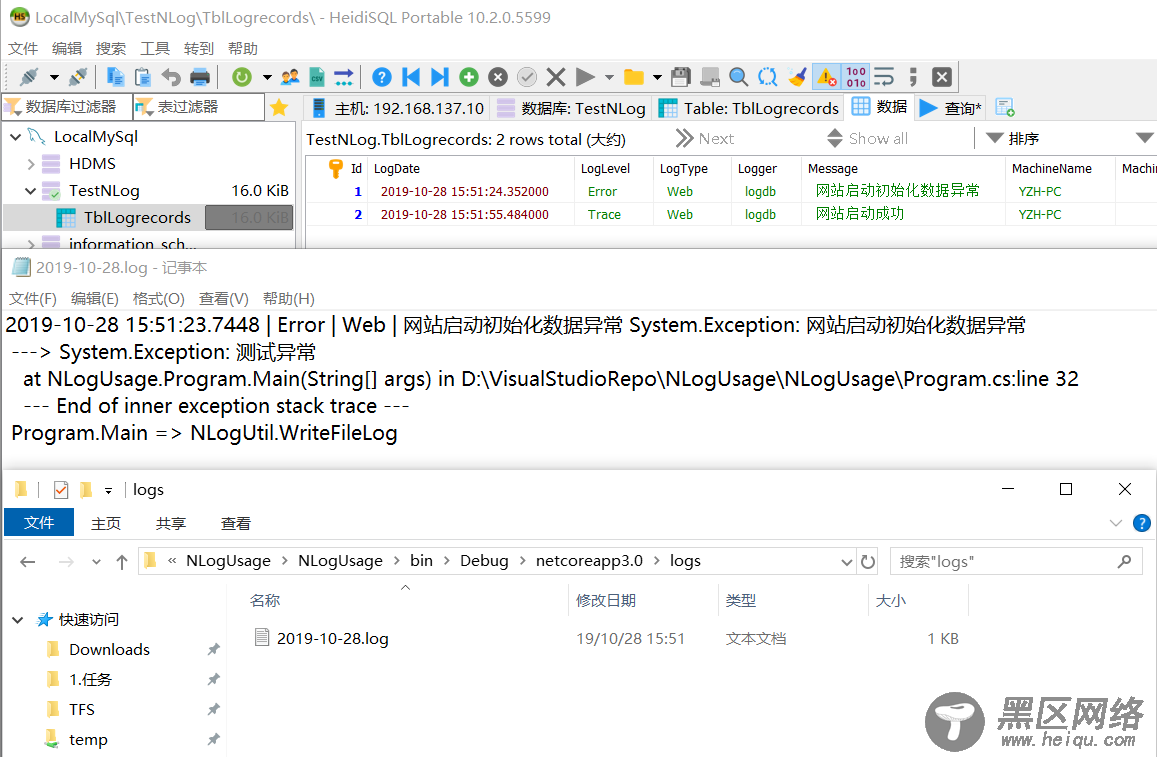The width and height of the screenshot is (1157, 757).
Task: Open HeidiSQL 帮助 menu
Action: 243,49
